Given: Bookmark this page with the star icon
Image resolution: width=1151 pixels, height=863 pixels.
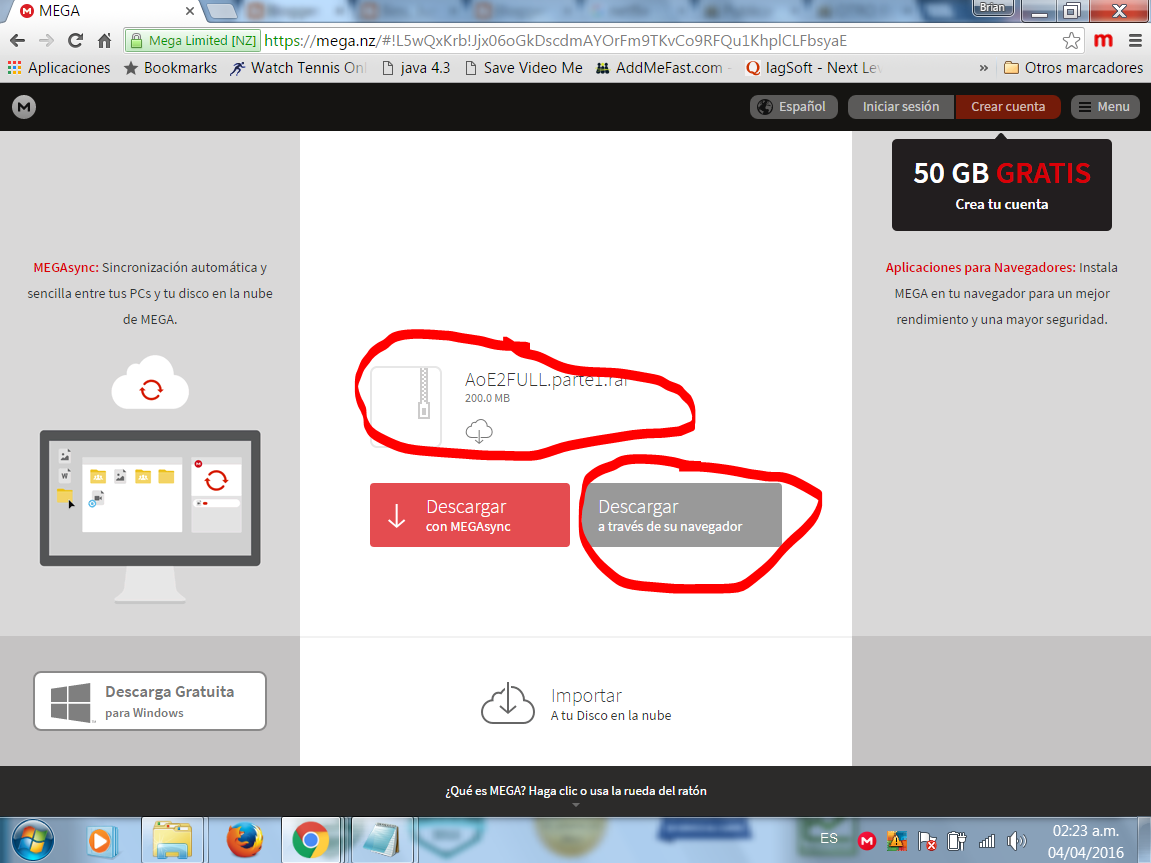Looking at the screenshot, I should [1071, 41].
